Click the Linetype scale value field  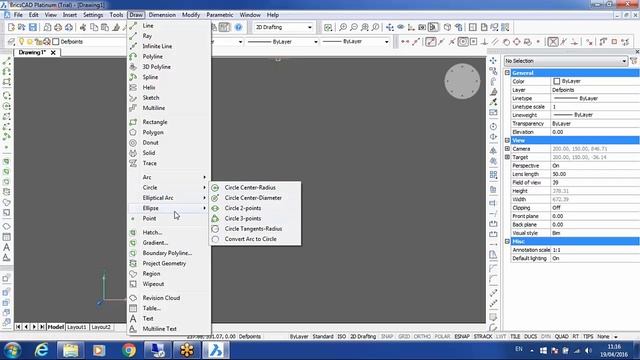click(x=595, y=107)
